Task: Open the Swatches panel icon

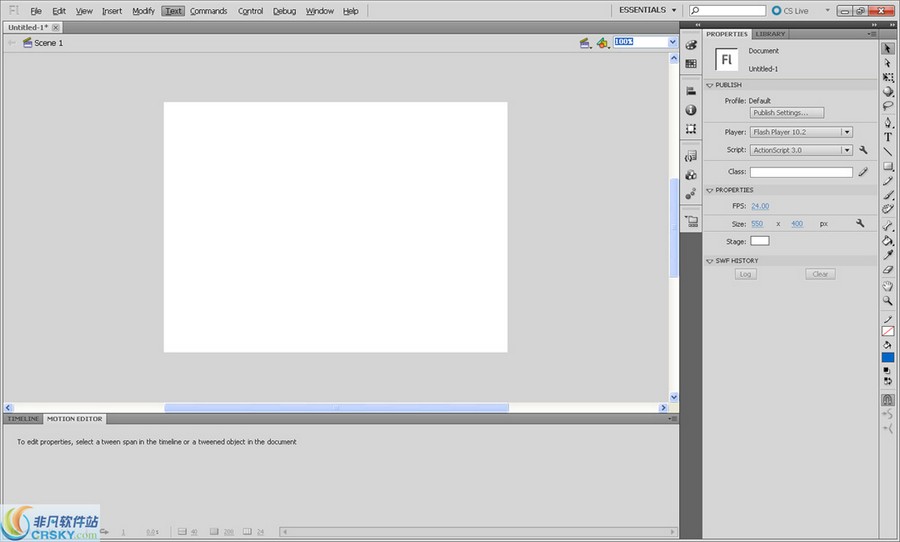Action: point(691,64)
